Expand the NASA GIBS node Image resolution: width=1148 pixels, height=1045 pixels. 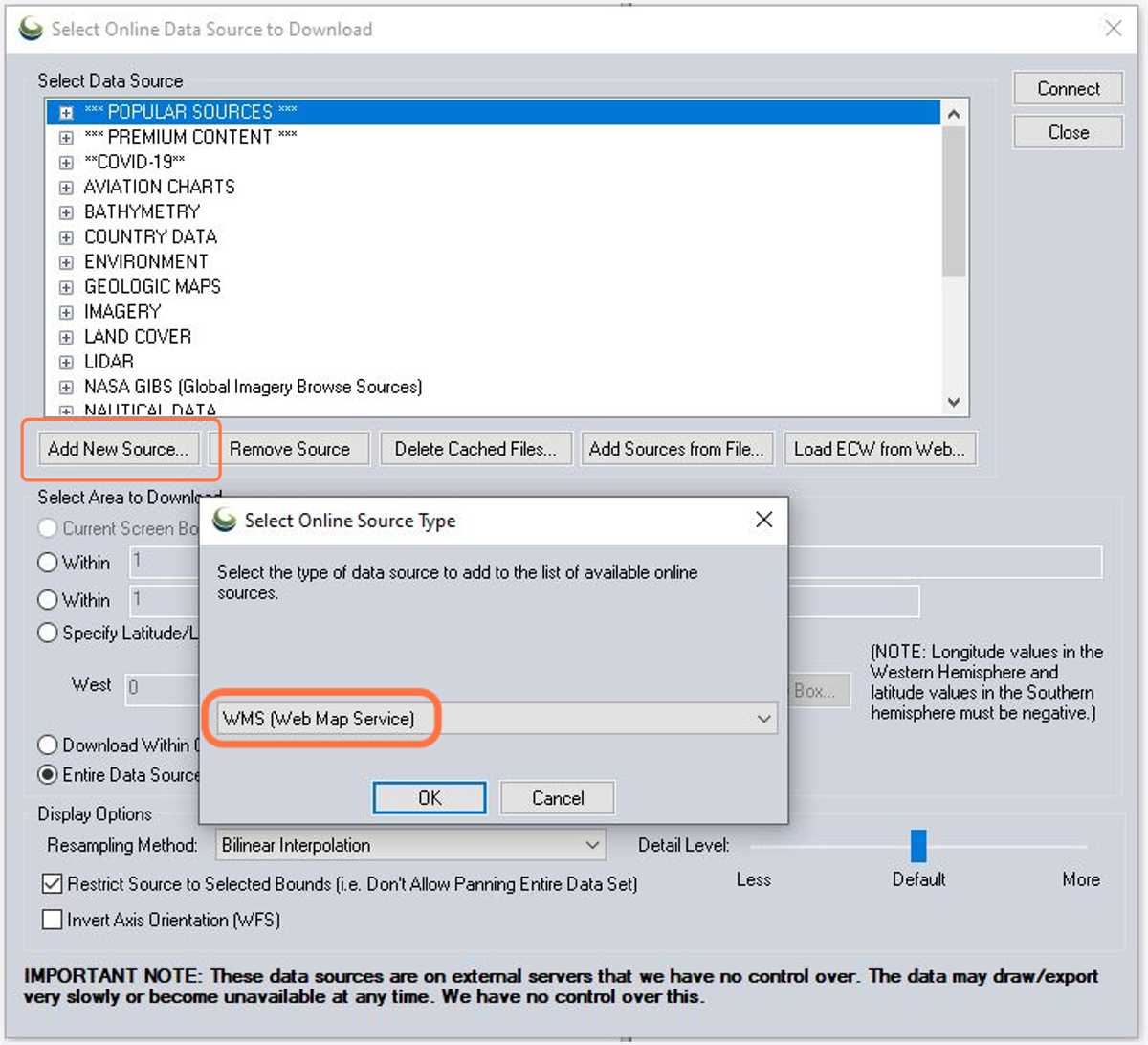(66, 388)
